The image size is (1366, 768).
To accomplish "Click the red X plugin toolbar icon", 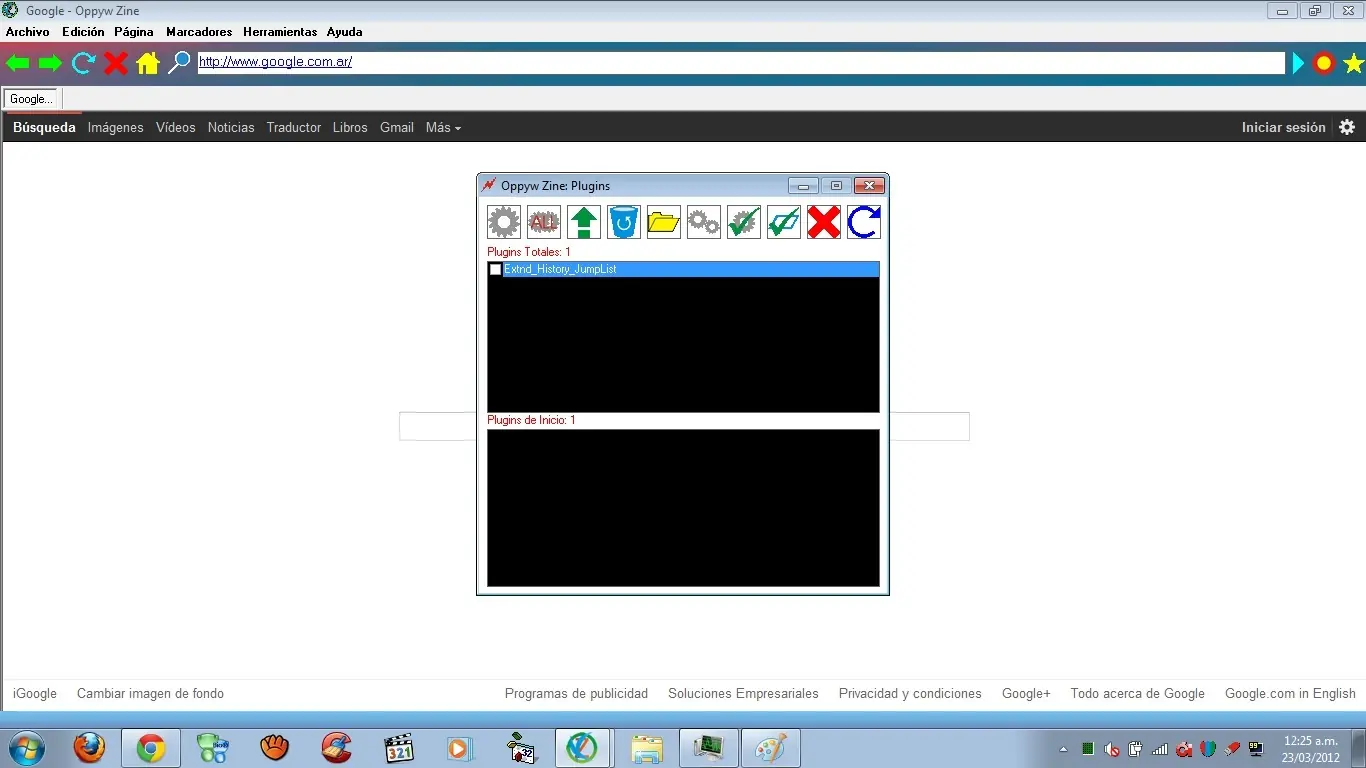I will (x=824, y=222).
